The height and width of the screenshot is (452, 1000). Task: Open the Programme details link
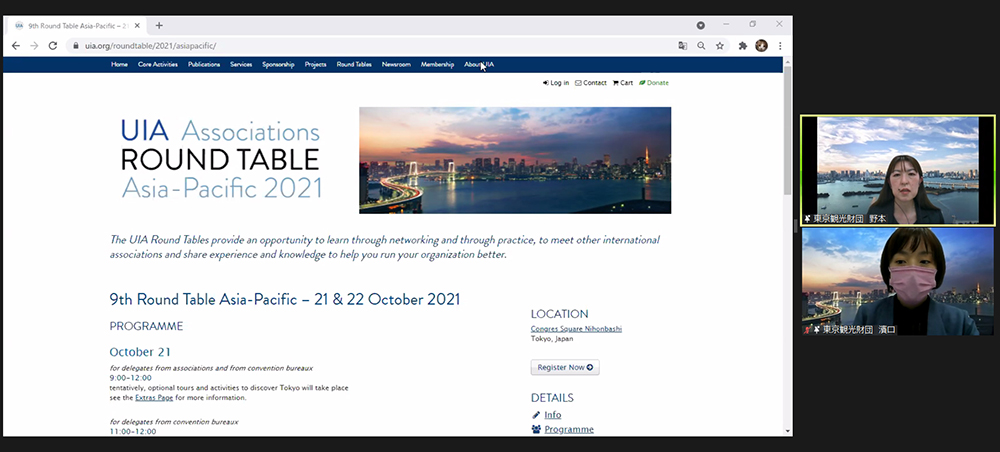569,430
